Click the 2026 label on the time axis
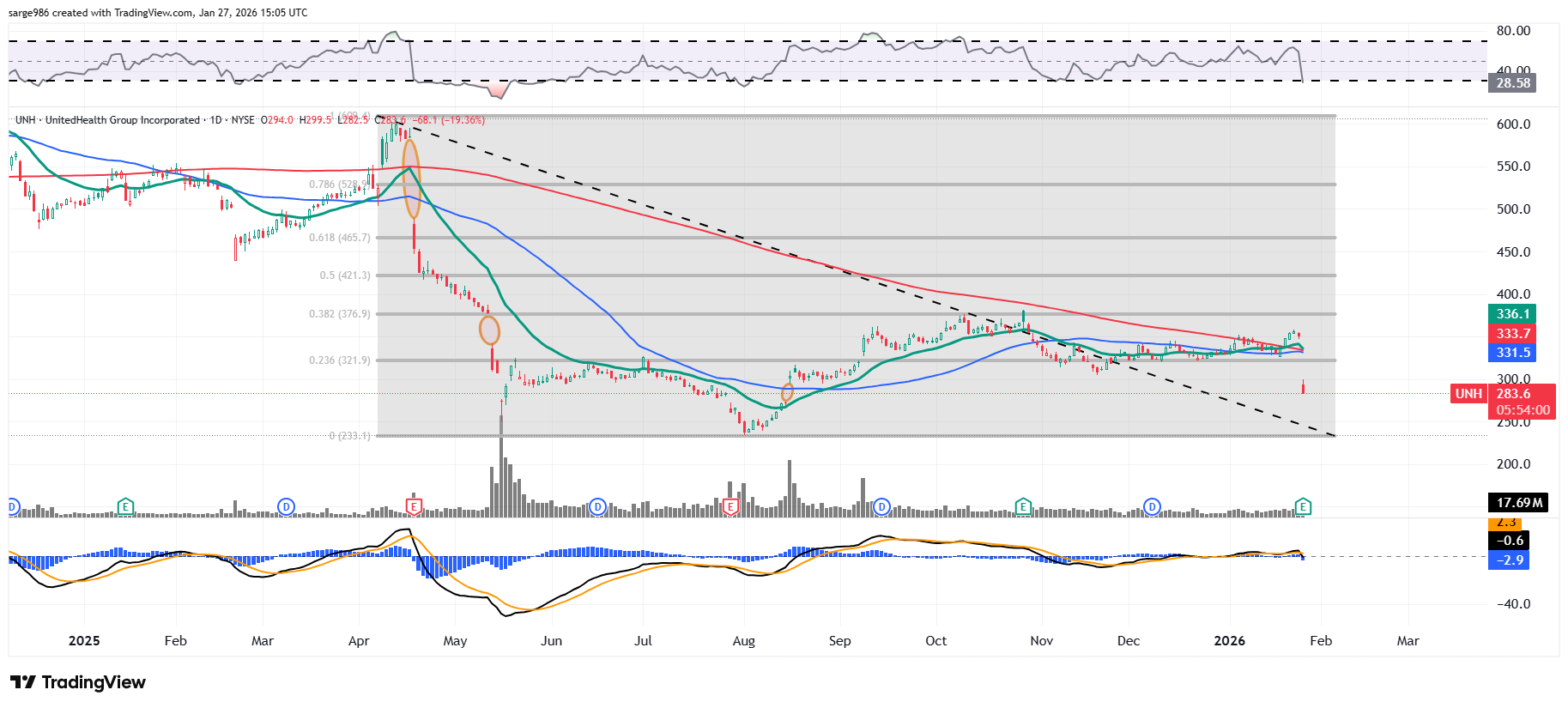The width and height of the screenshot is (1568, 708). click(x=1229, y=641)
